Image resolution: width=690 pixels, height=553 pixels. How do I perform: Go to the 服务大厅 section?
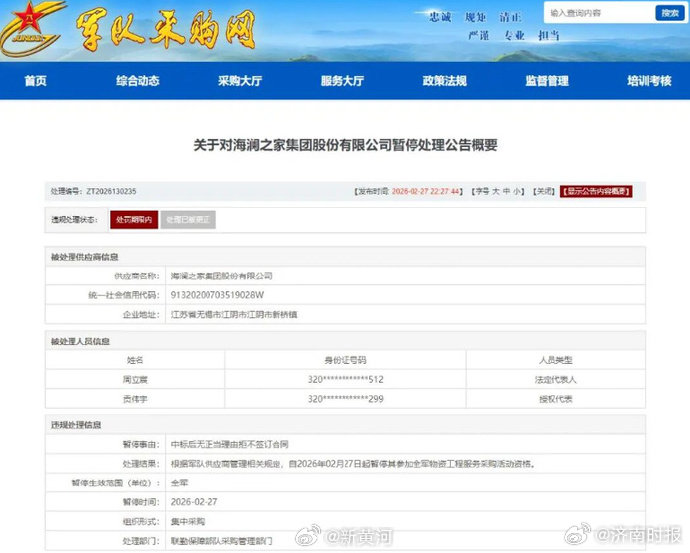[342, 81]
